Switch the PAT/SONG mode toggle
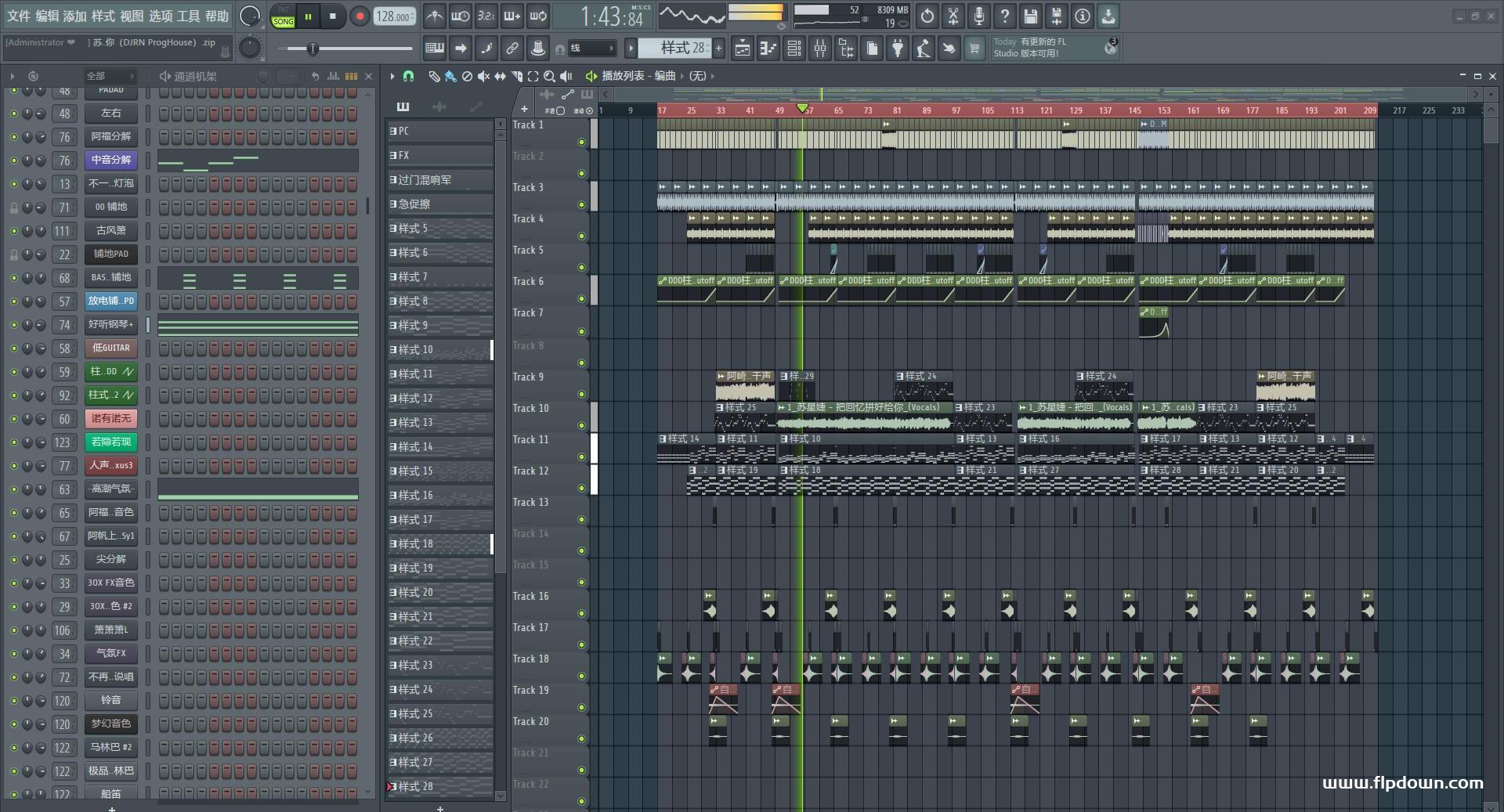Screen dimensions: 1504x812 tap(283, 16)
